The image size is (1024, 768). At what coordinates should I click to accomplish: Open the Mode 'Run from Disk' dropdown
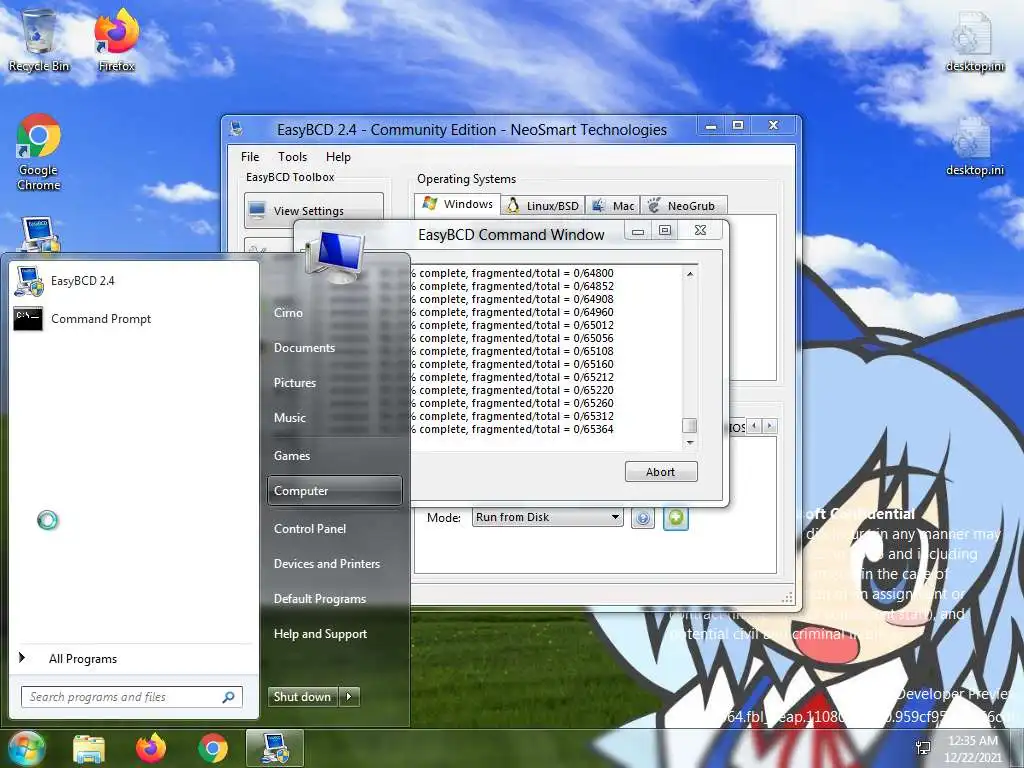pos(547,517)
